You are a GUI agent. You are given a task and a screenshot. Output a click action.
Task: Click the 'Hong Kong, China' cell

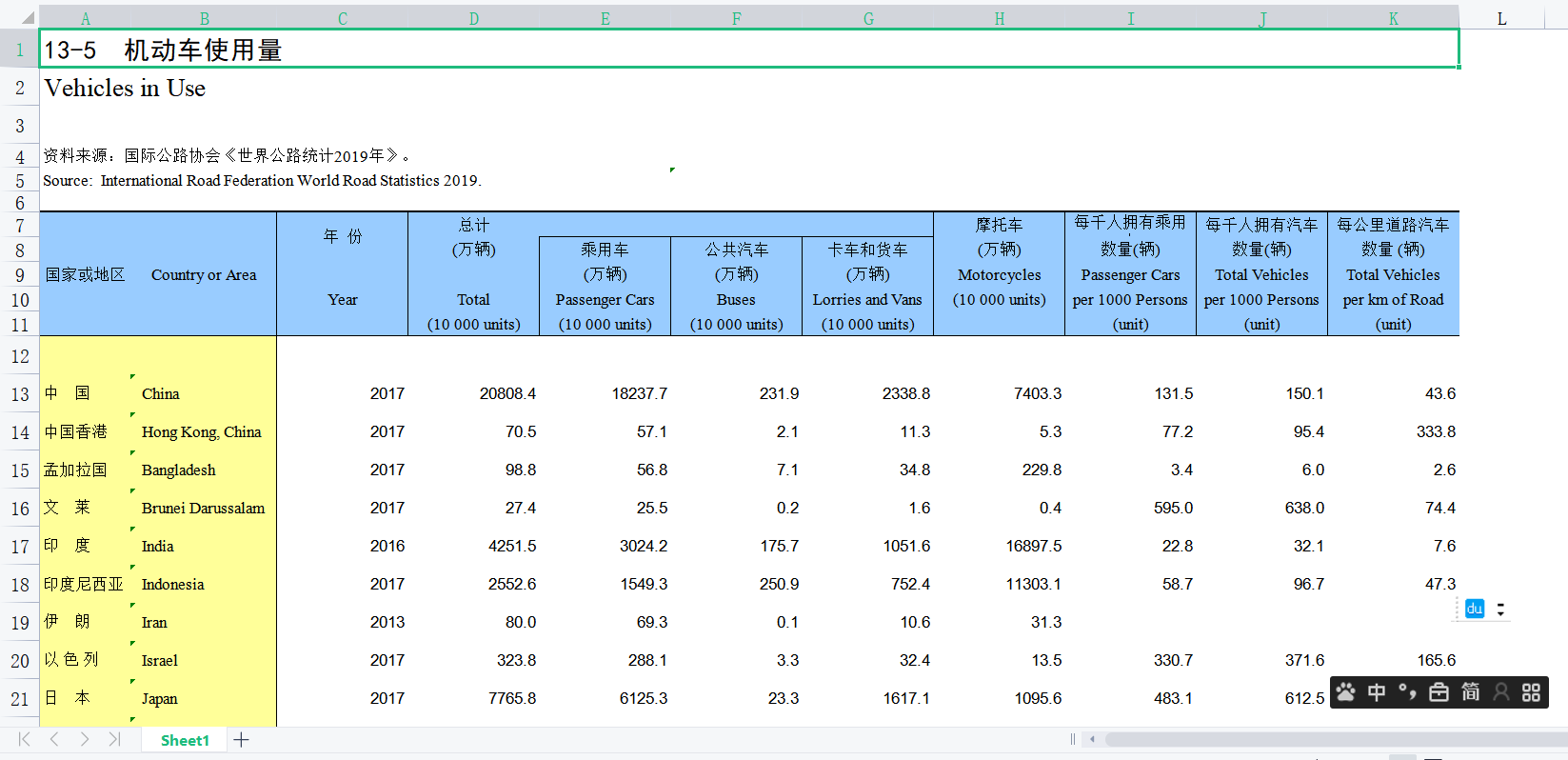202,431
